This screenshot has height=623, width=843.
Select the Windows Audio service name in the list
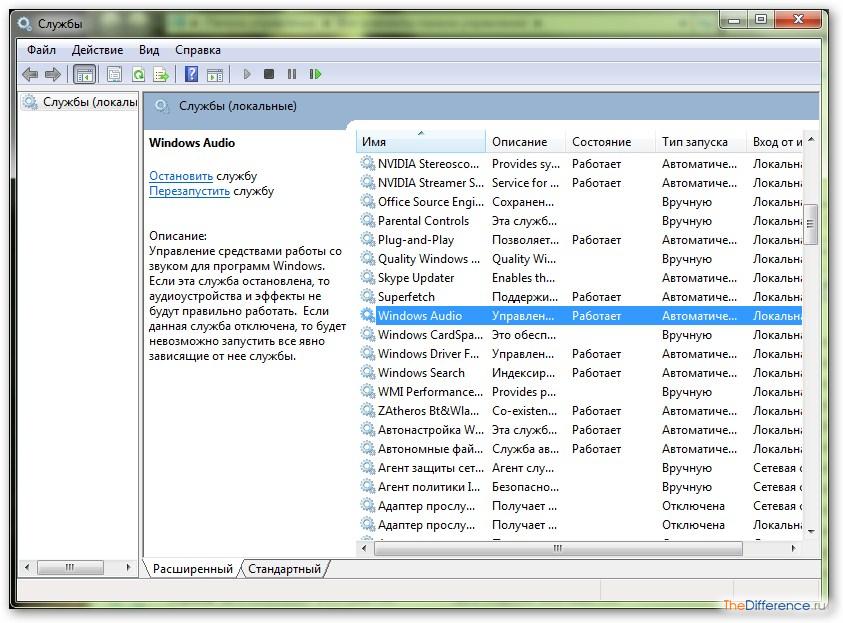pyautogui.click(x=420, y=316)
